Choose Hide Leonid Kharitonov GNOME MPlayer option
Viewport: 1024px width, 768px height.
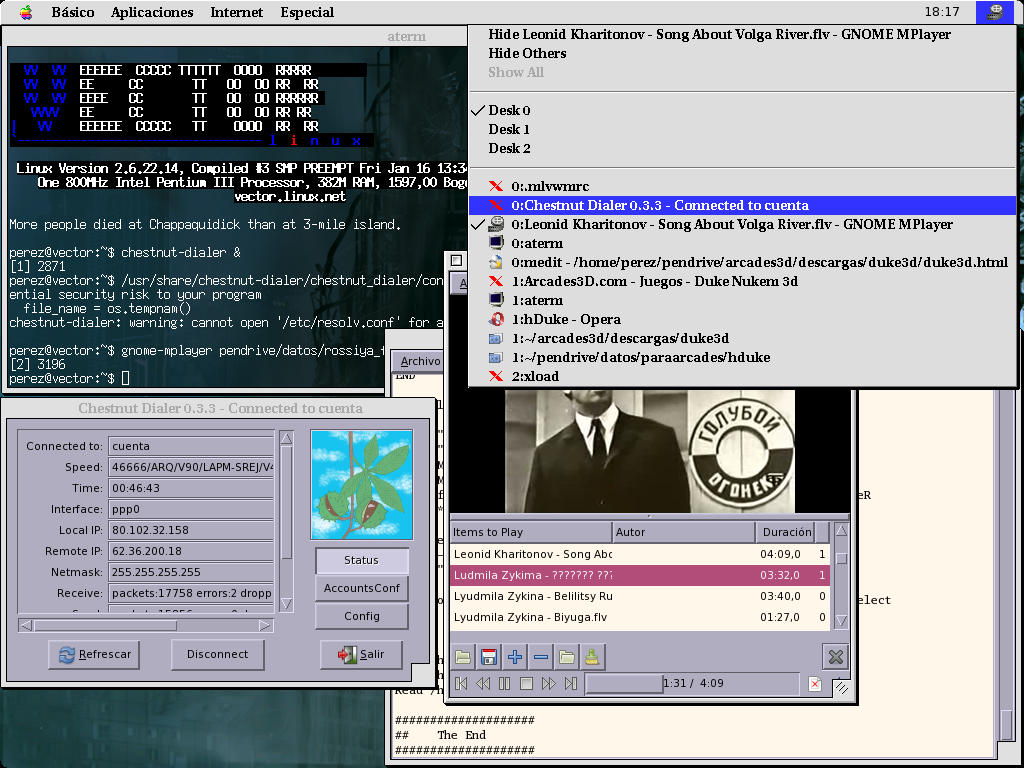point(742,34)
